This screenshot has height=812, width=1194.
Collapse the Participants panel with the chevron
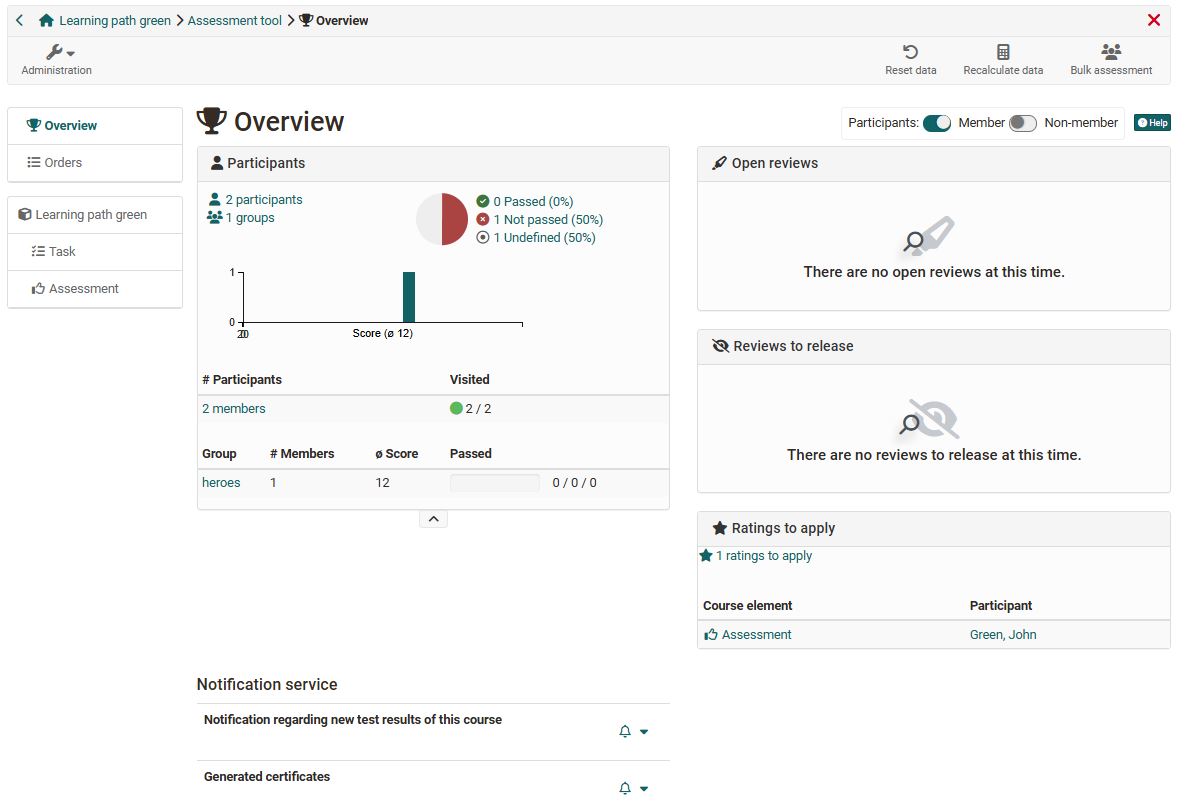433,518
